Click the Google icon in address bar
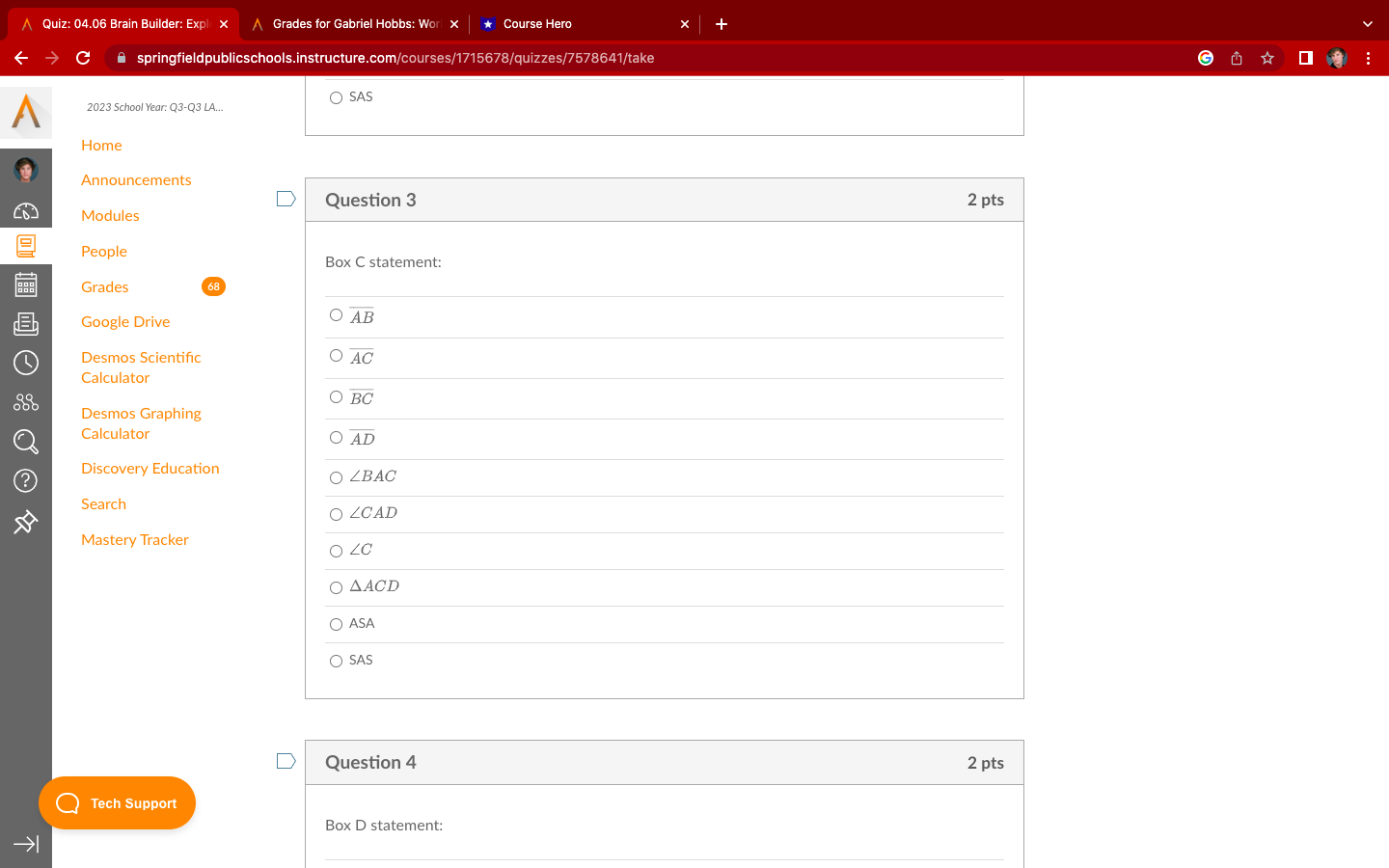The width and height of the screenshot is (1389, 868). coord(1206,58)
